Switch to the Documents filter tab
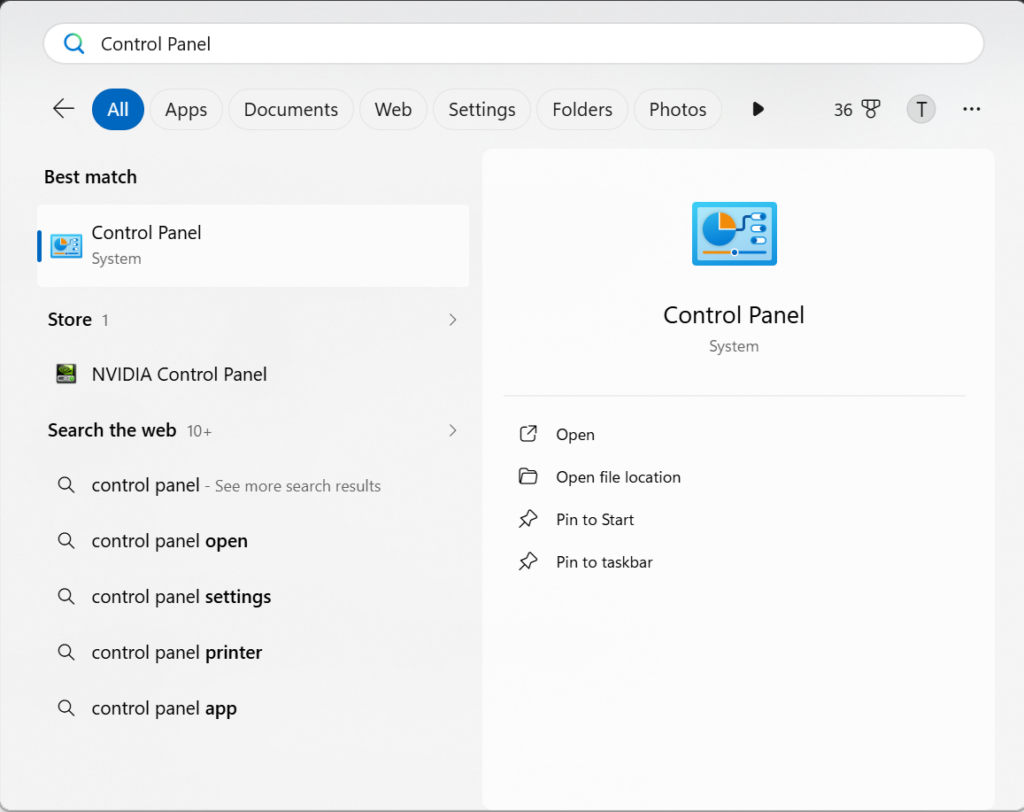This screenshot has width=1024, height=812. 291,109
